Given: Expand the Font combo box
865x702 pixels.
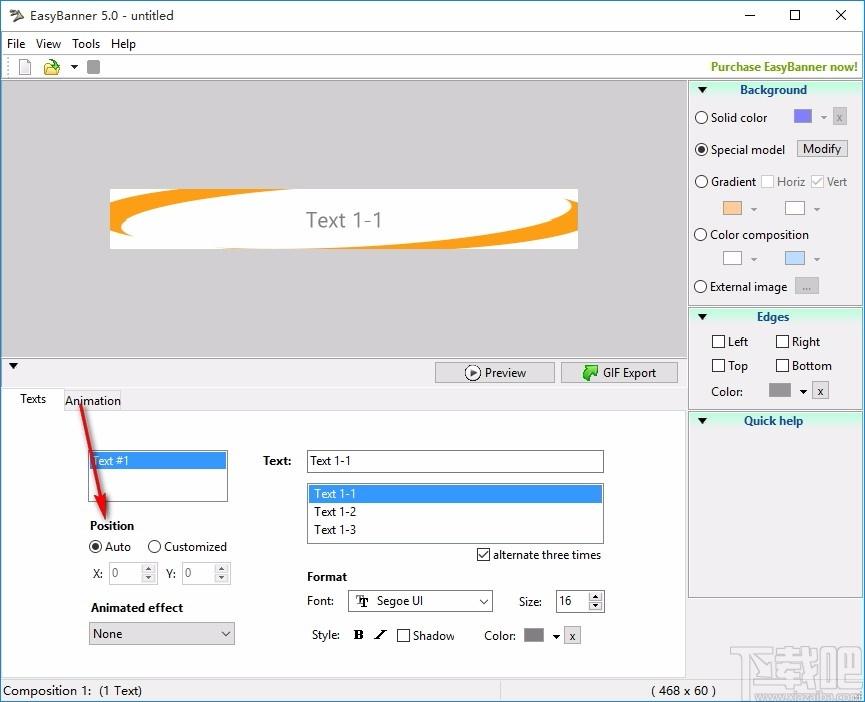Looking at the screenshot, I should coord(420,601).
